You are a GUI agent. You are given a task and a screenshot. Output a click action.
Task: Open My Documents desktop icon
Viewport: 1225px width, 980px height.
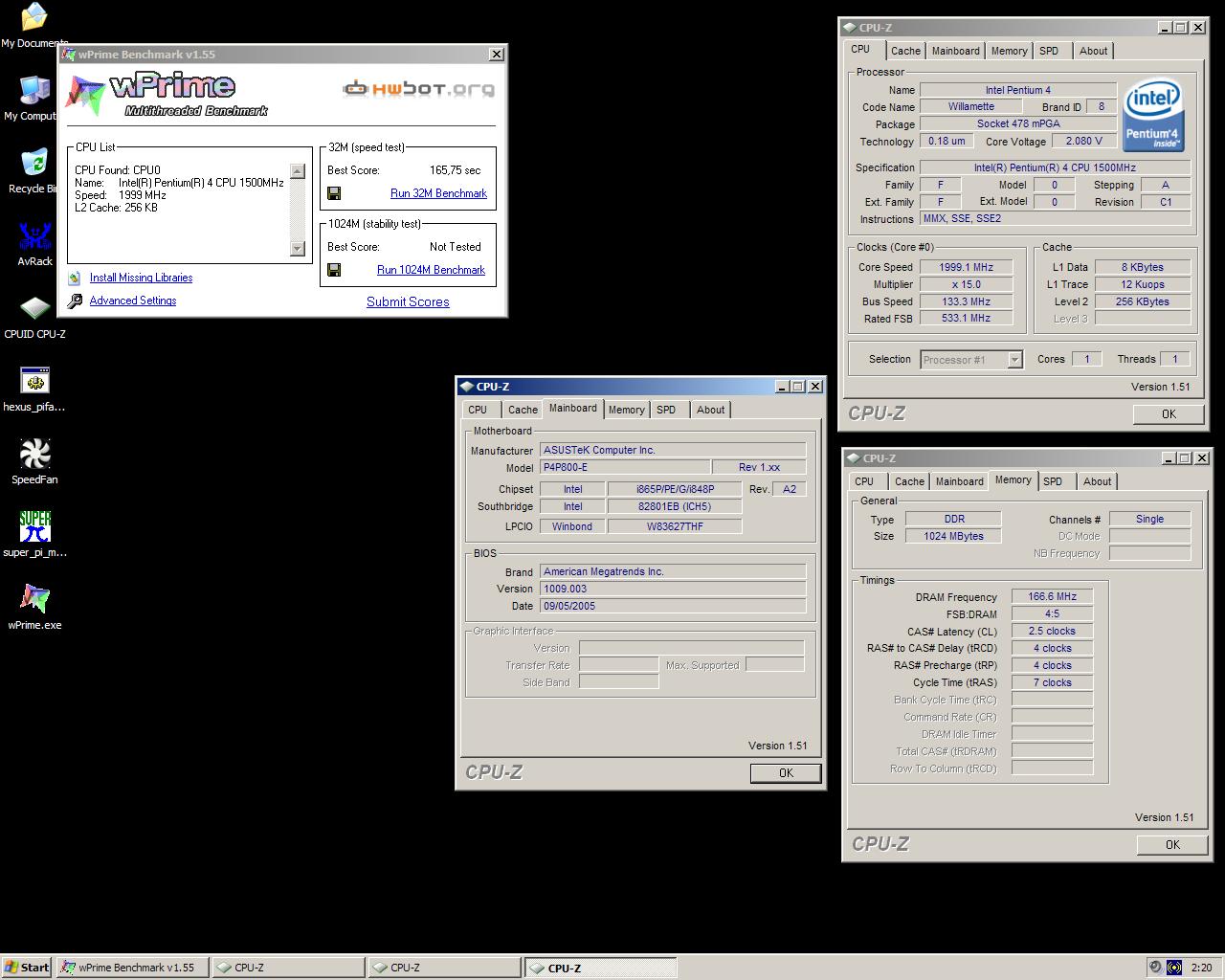point(33,17)
